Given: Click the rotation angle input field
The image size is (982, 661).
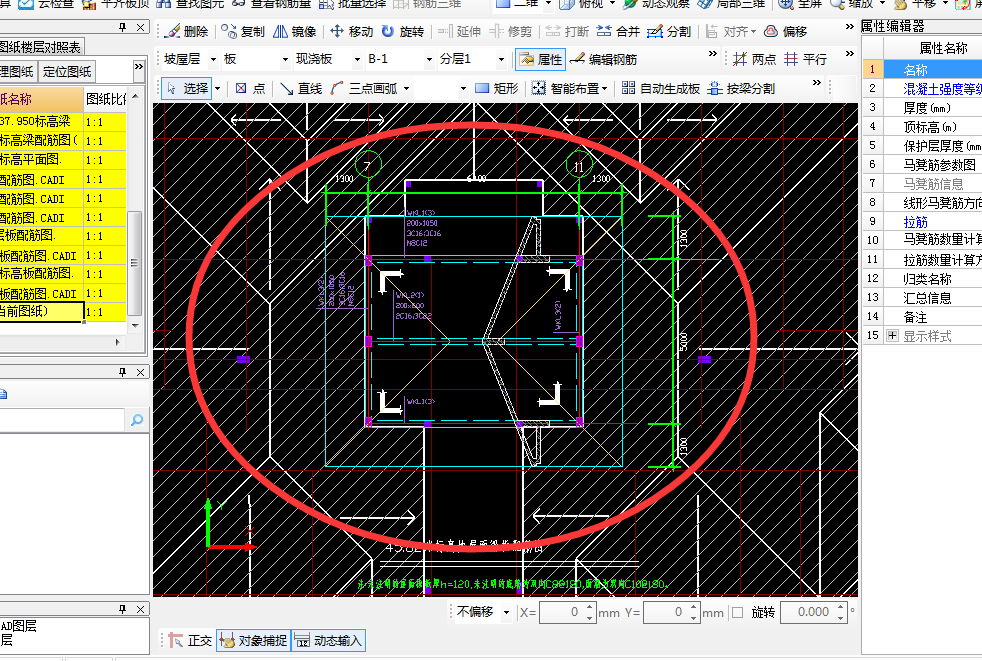Looking at the screenshot, I should (807, 612).
